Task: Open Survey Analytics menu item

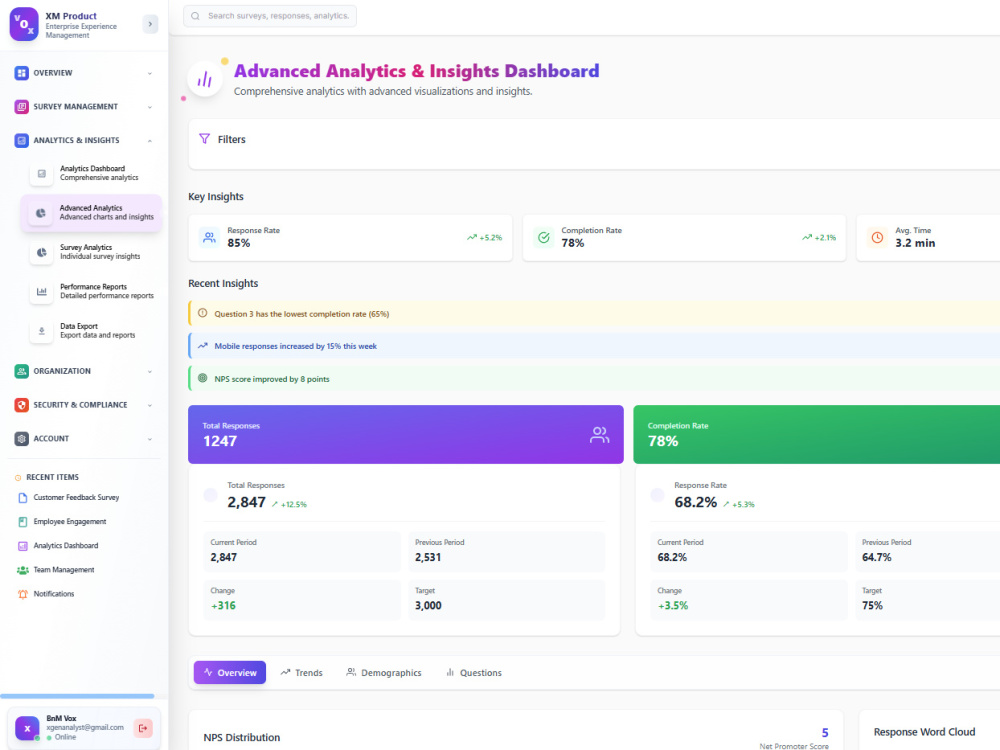Action: point(90,253)
